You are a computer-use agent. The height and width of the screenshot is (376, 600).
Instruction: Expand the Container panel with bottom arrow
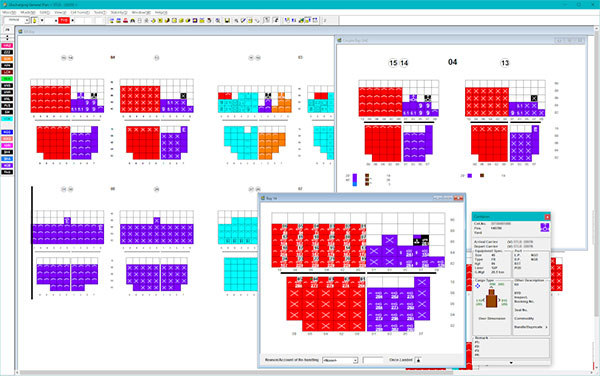(x=511, y=363)
